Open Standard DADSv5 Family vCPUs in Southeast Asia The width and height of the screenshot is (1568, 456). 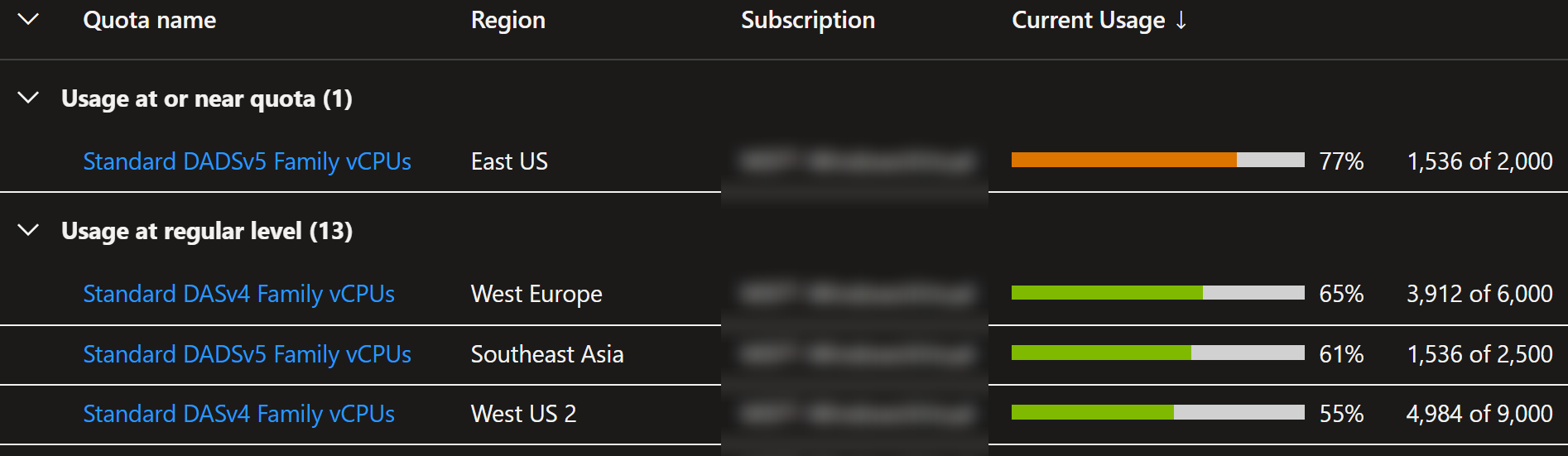pos(248,354)
